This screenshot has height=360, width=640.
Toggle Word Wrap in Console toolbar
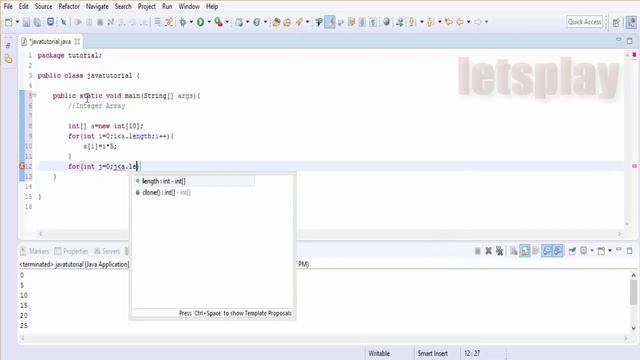coord(536,251)
